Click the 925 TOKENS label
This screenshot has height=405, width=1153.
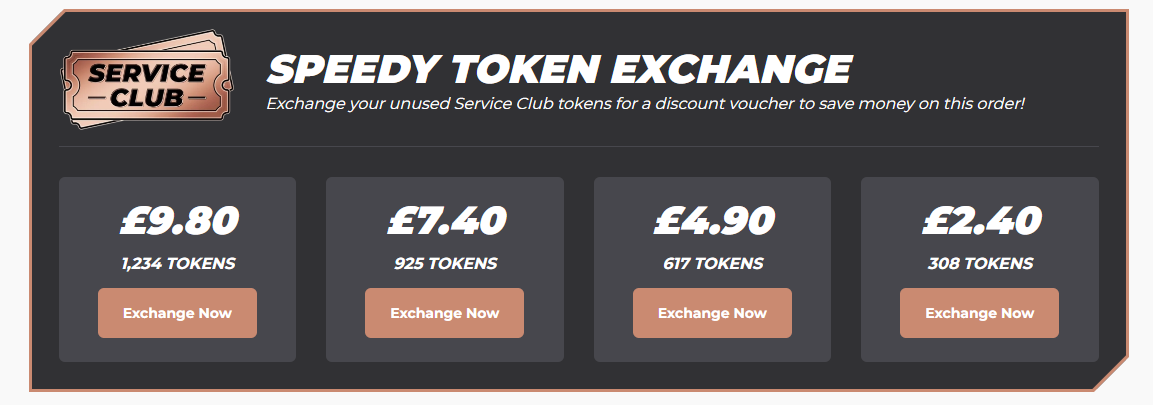(446, 263)
